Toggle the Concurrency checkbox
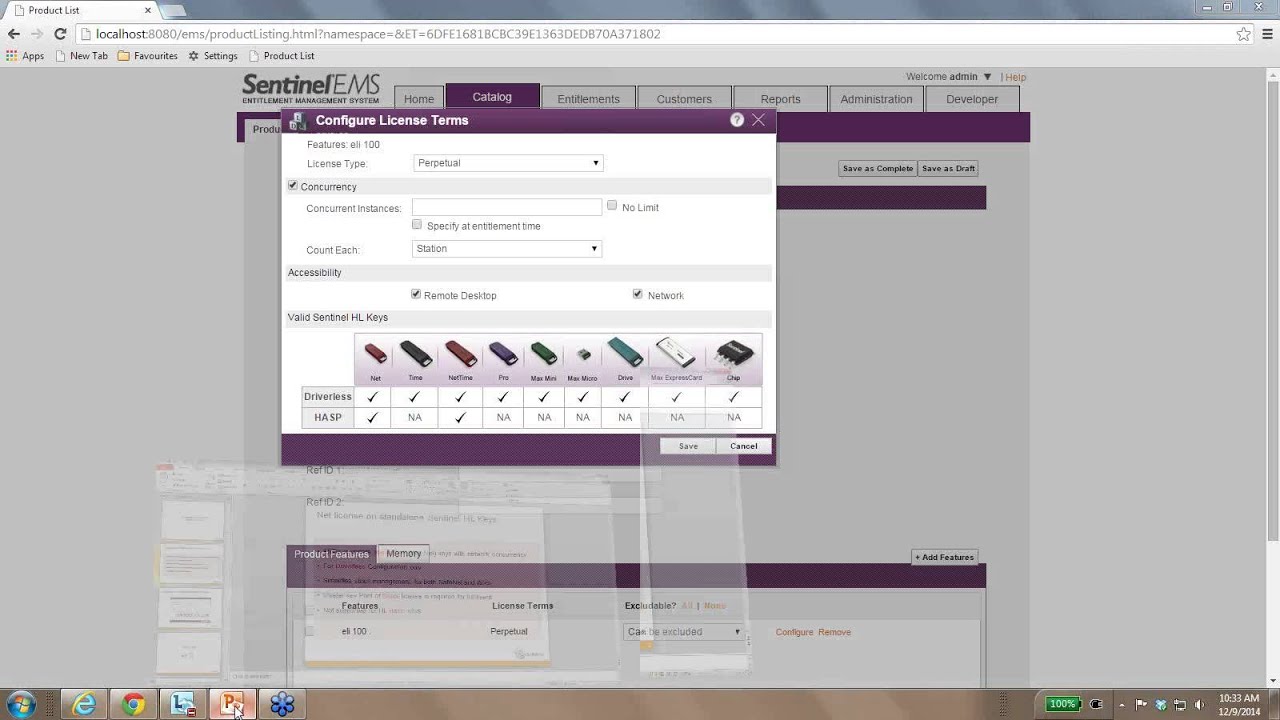1280x720 pixels. click(293, 186)
